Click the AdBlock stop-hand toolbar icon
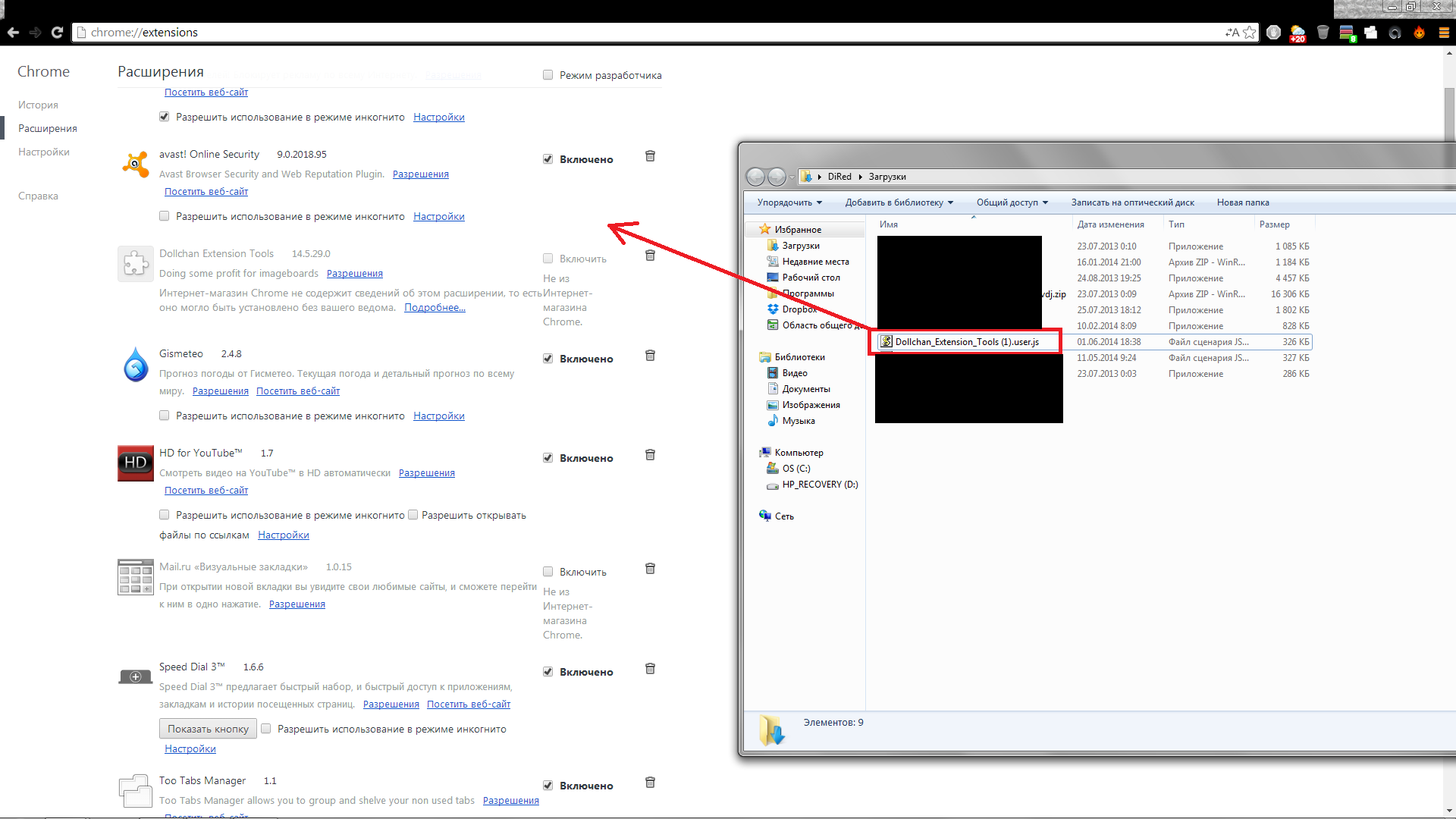Viewport: 1456px width, 819px height. (1274, 33)
